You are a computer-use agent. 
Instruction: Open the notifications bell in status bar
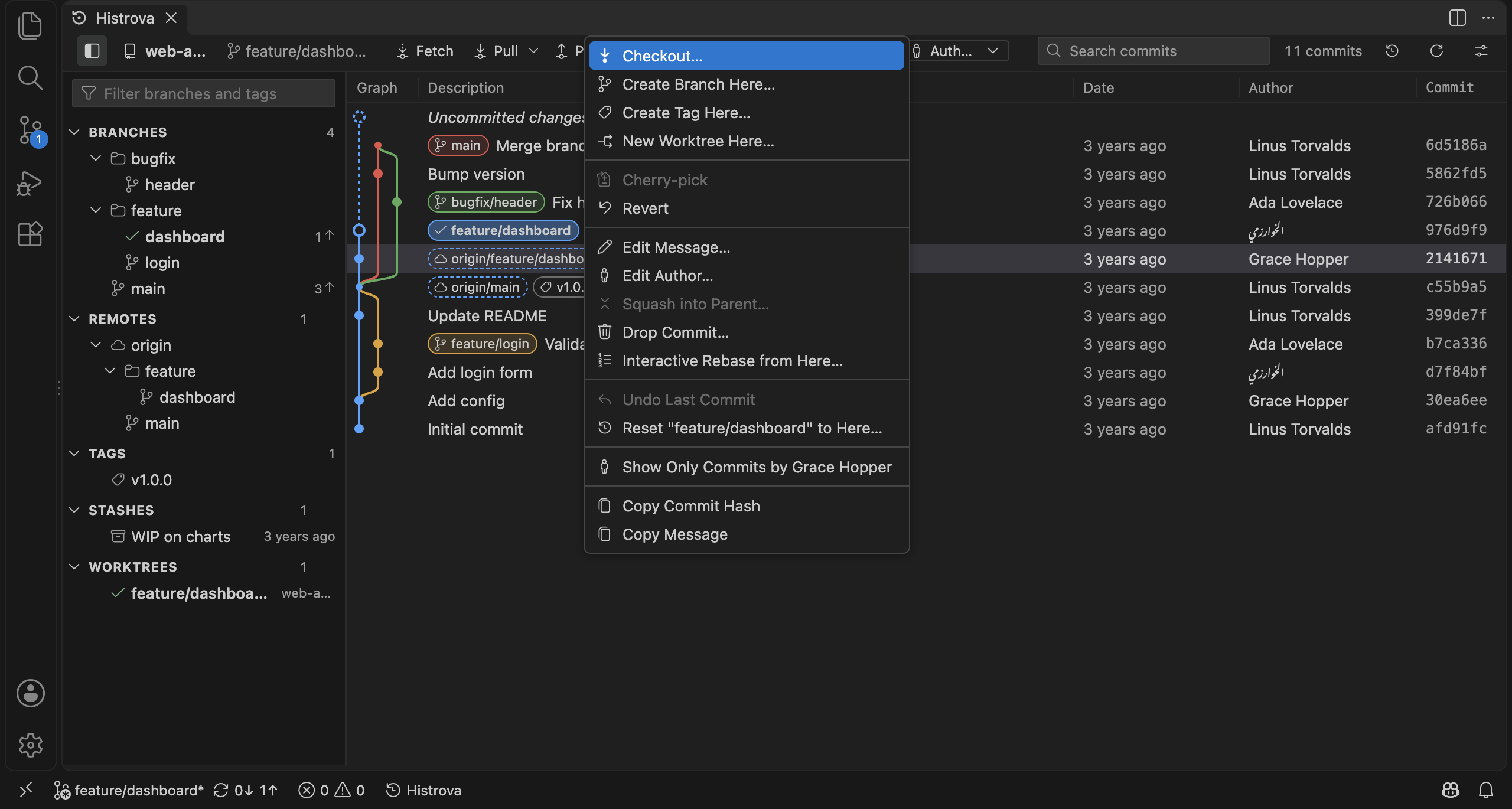(1486, 790)
